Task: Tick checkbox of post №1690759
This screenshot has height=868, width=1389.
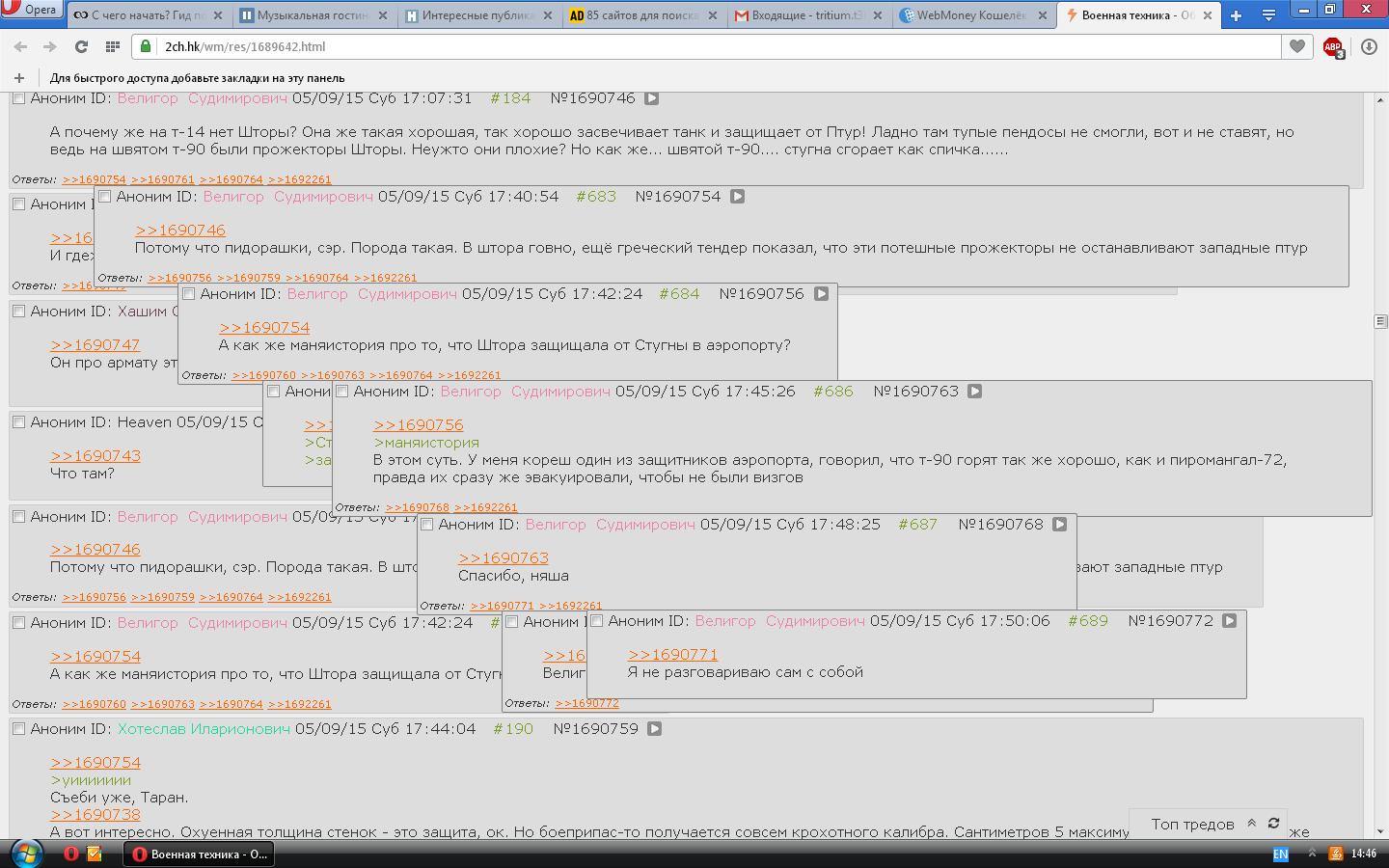Action: click(18, 729)
